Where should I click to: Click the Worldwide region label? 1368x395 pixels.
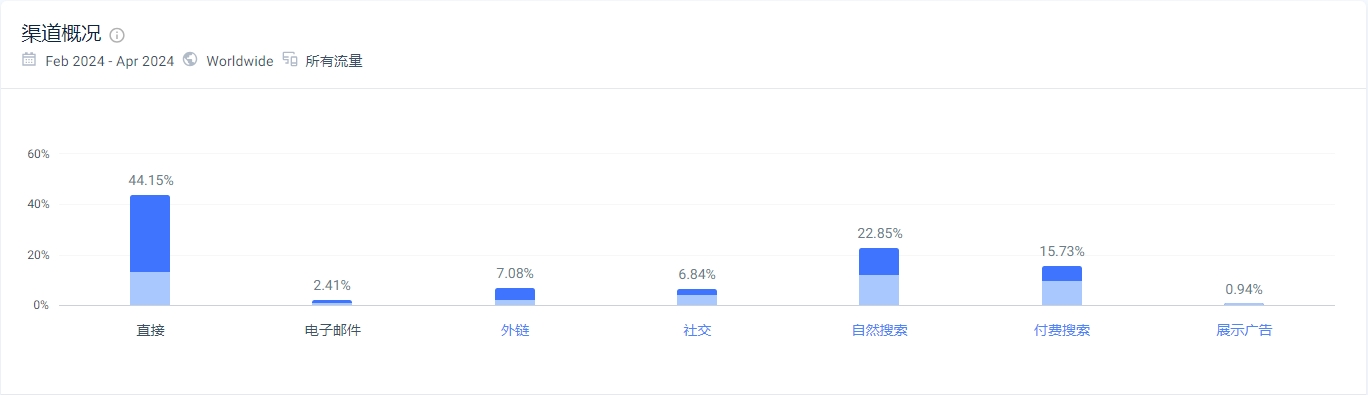(x=240, y=61)
